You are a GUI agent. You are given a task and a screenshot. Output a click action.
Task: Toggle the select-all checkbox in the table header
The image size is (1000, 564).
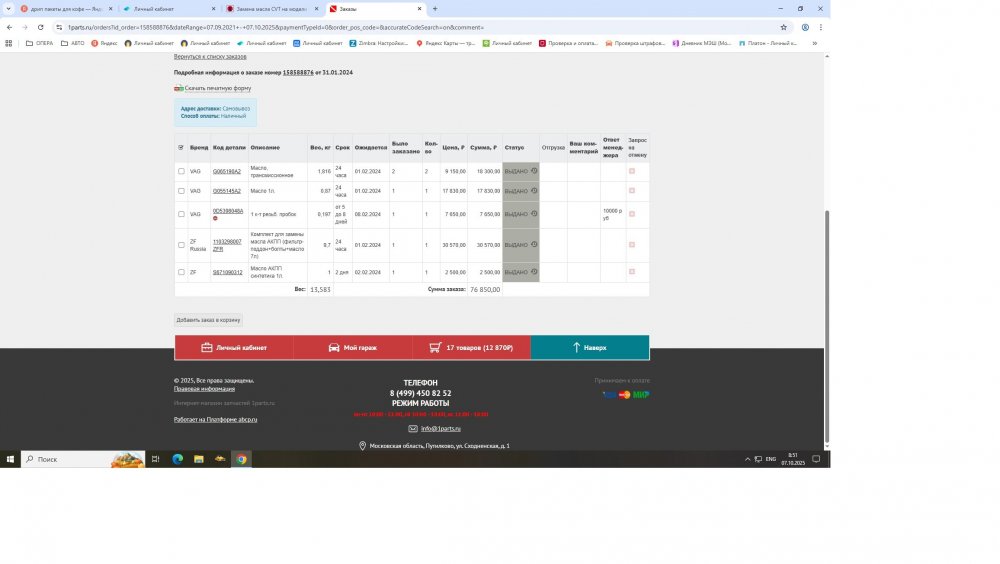click(x=181, y=147)
